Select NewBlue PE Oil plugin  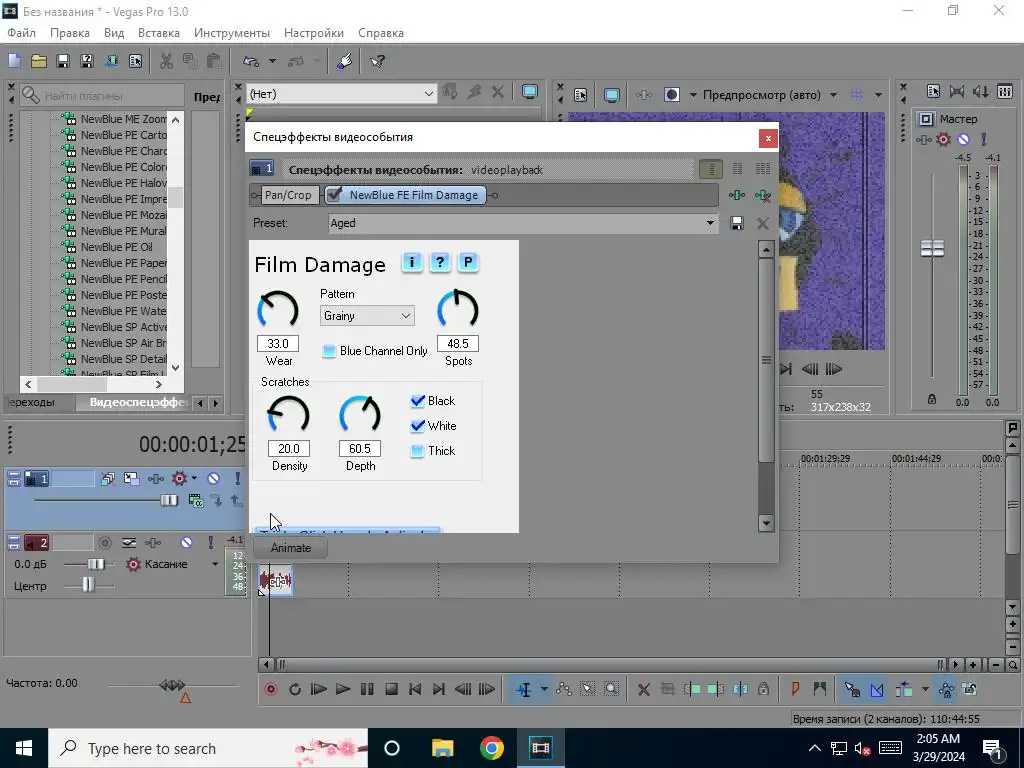click(116, 247)
